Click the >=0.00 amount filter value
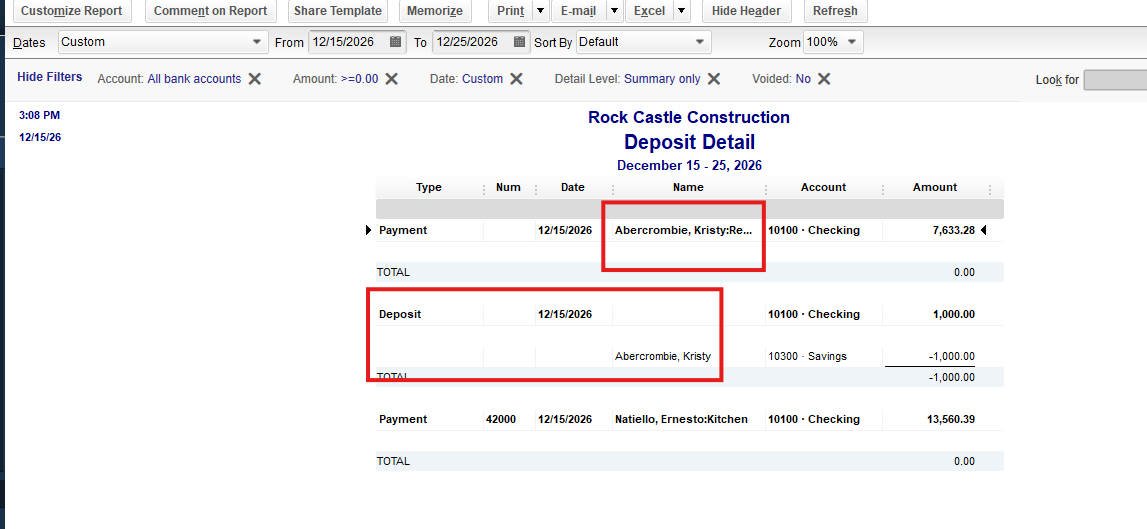The width and height of the screenshot is (1147, 529). 359,79
